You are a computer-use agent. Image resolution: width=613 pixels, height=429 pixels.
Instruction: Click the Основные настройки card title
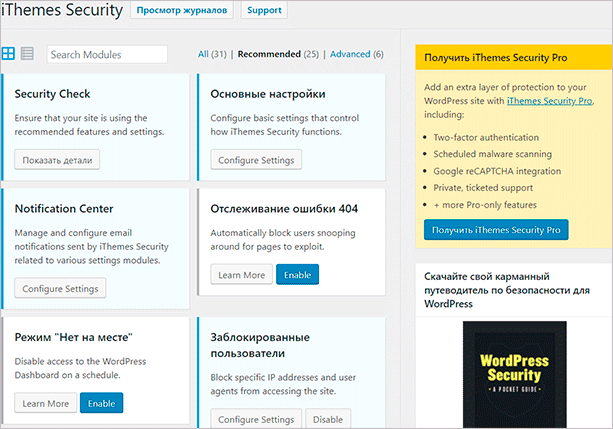pos(268,94)
